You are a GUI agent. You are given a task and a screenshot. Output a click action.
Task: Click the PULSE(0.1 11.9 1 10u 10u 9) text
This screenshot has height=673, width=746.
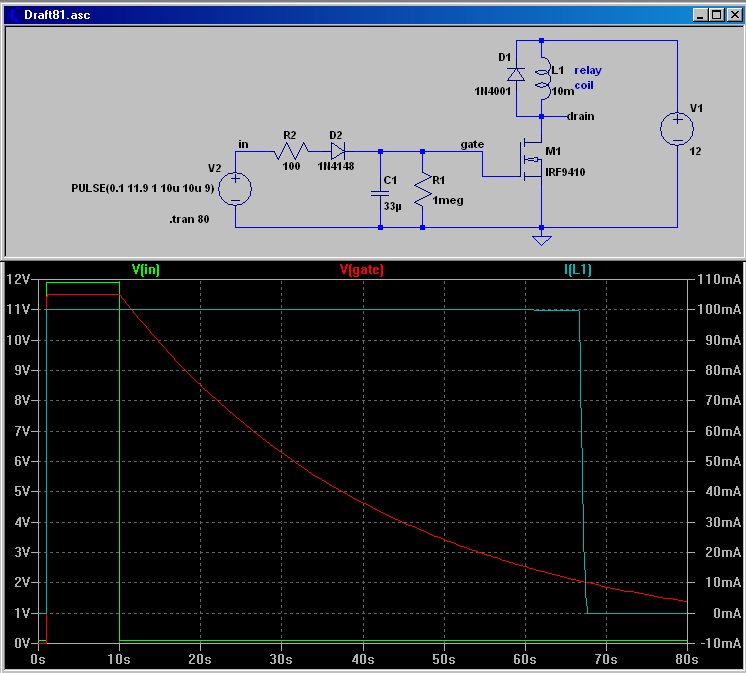pyautogui.click(x=142, y=188)
